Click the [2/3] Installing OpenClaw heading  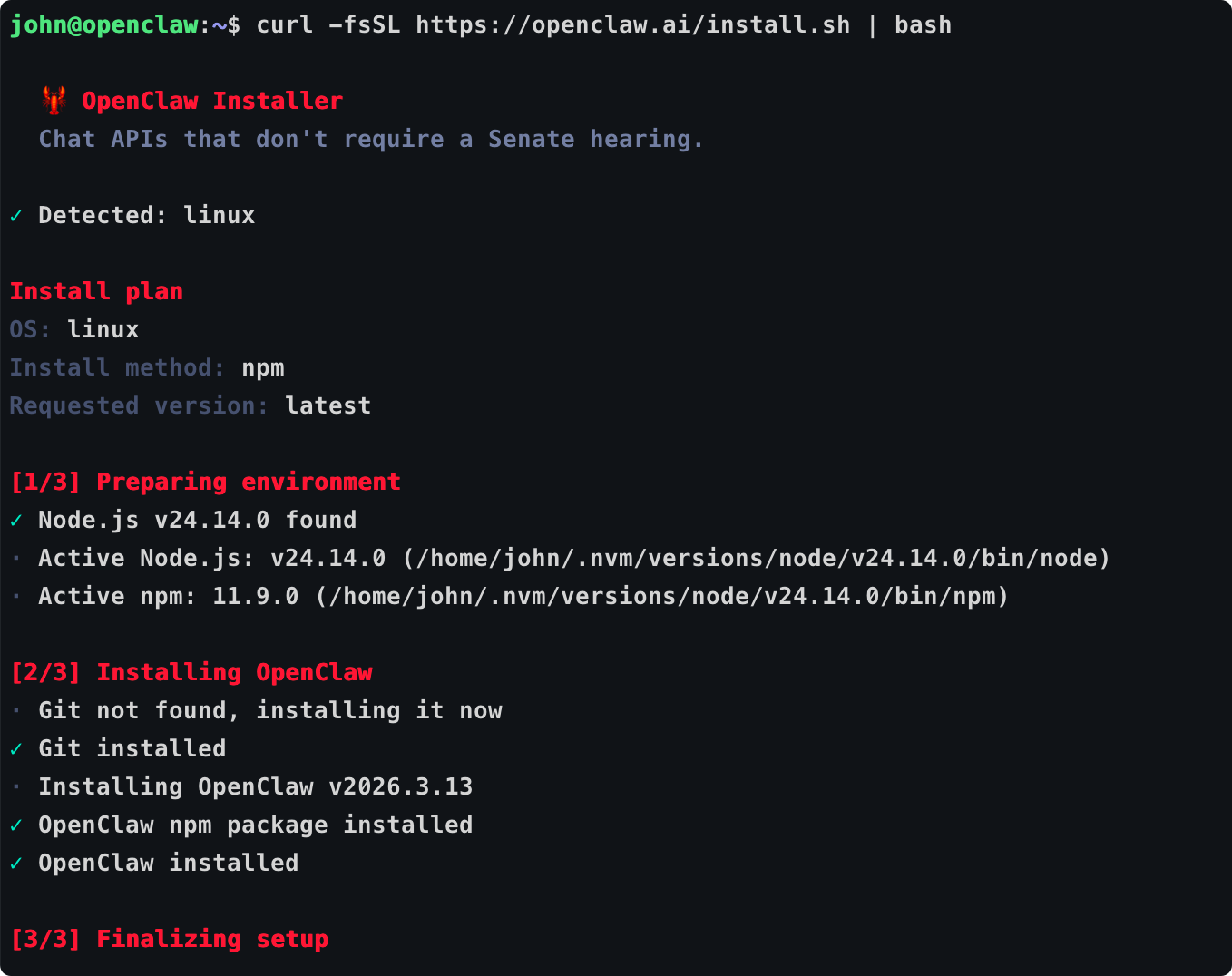191,672
